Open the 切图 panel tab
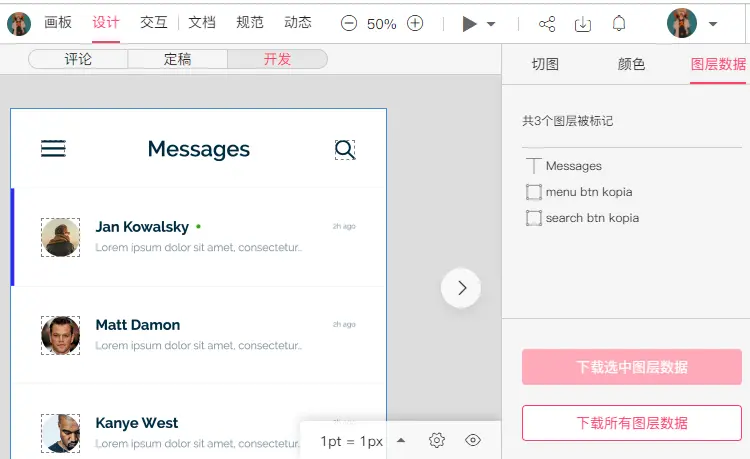The height and width of the screenshot is (459, 750). [545, 64]
